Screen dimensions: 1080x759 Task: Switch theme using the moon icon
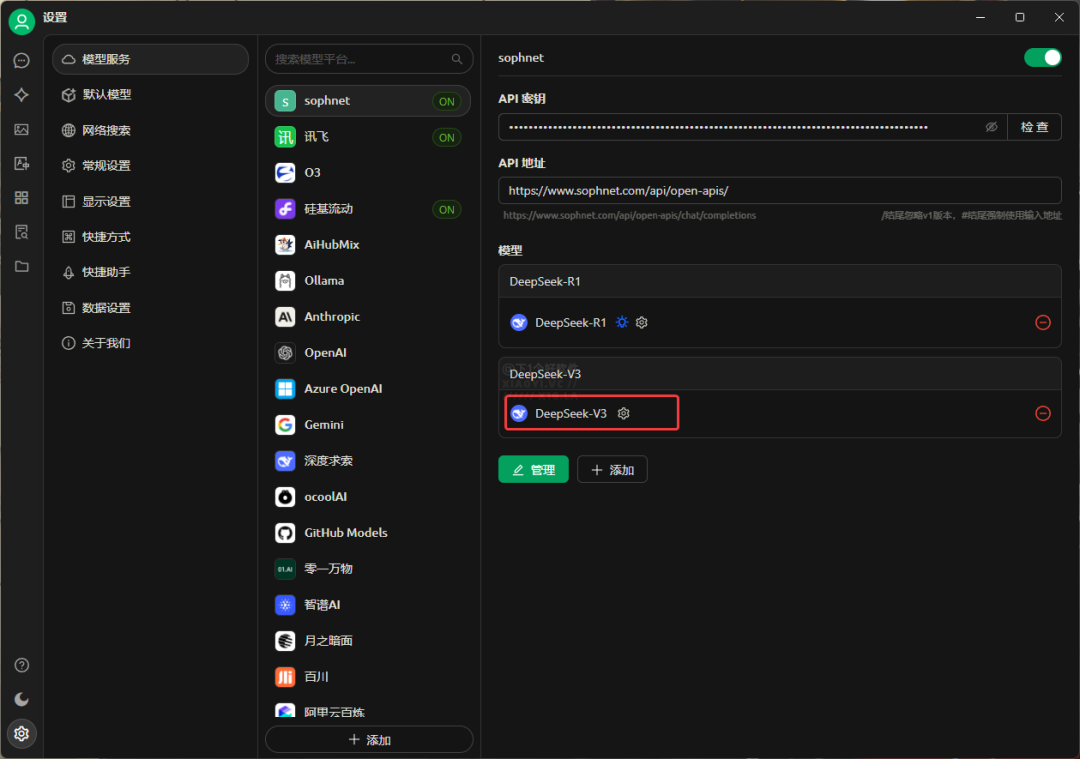coord(21,699)
